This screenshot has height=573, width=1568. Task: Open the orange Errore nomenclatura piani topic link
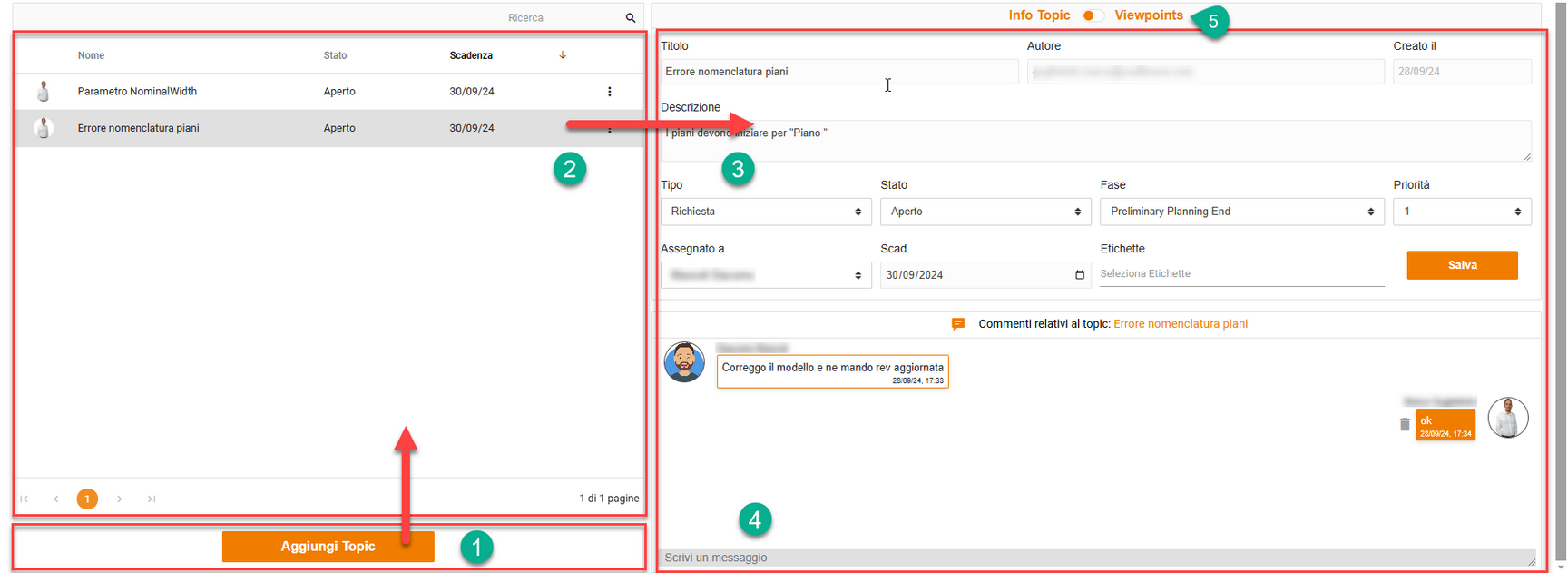tap(1181, 324)
